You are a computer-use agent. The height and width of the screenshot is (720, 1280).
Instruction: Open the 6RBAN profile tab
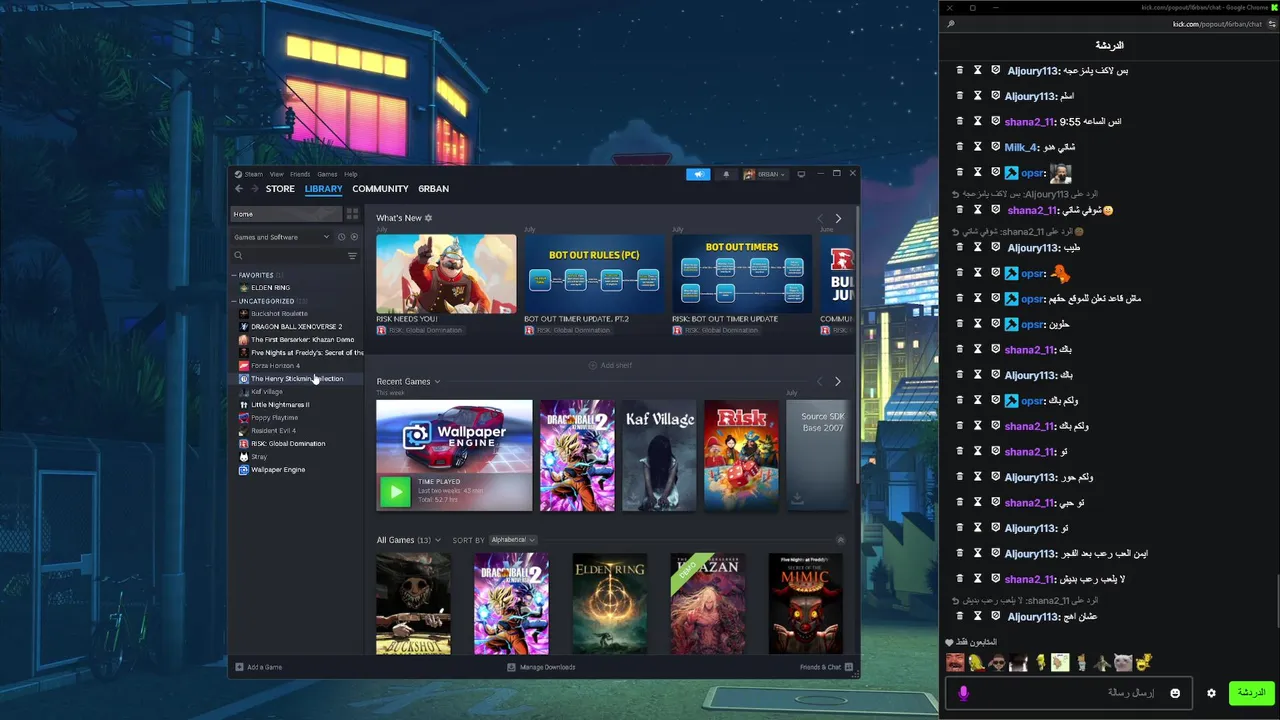(x=433, y=189)
